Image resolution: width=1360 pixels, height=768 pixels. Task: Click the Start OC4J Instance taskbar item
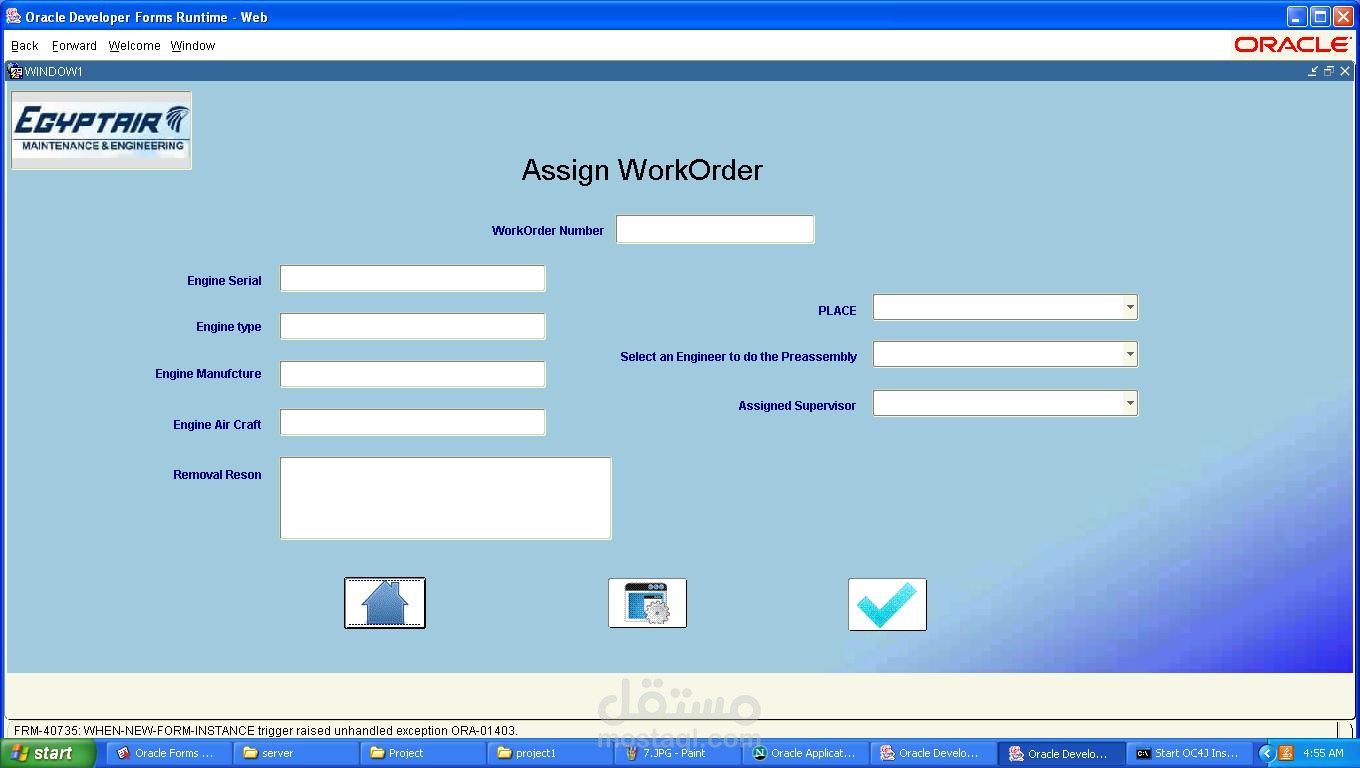(1189, 752)
